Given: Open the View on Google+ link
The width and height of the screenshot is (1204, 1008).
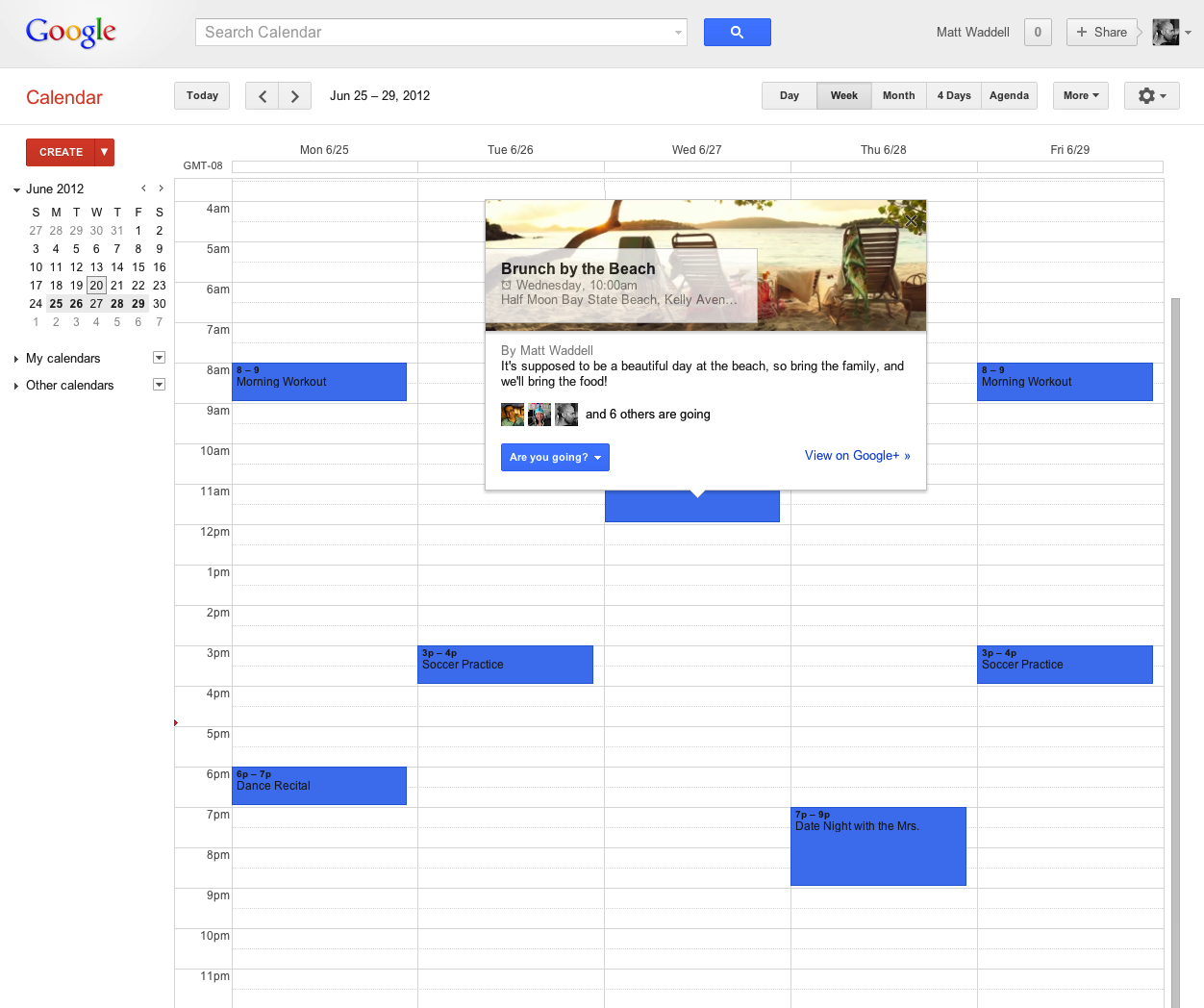Looking at the screenshot, I should [857, 455].
